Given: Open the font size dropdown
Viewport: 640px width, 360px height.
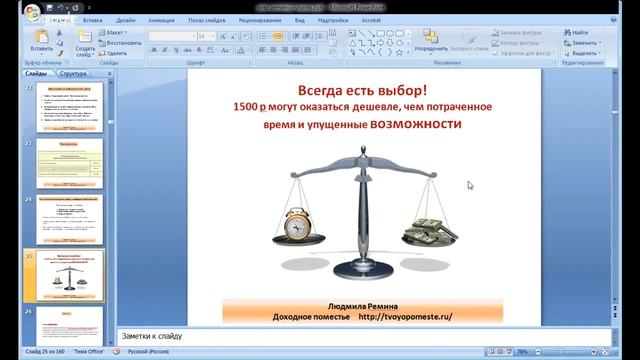Looking at the screenshot, I should pyautogui.click(x=213, y=37).
